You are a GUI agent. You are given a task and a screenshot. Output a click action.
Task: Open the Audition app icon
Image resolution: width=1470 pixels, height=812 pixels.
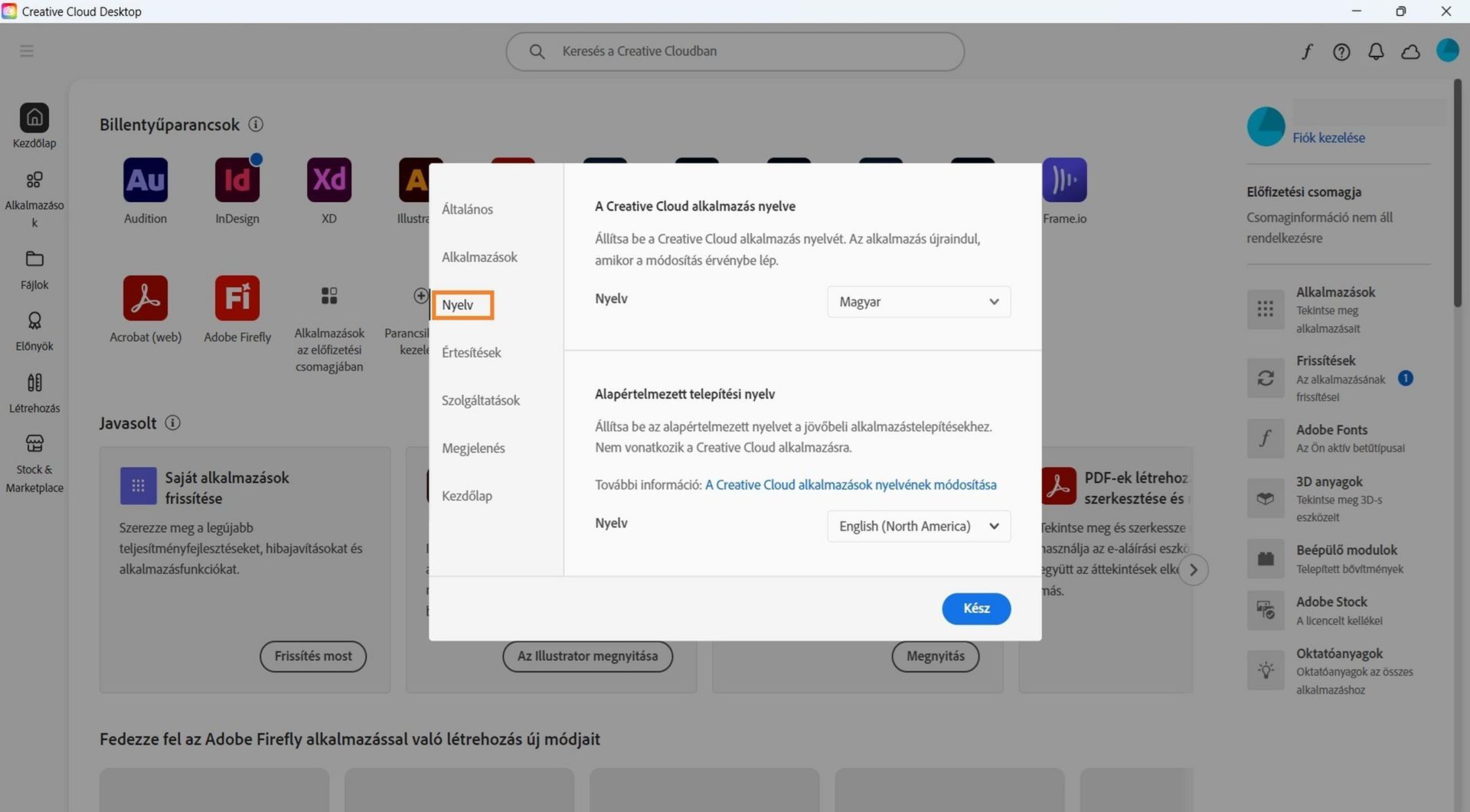pyautogui.click(x=145, y=180)
